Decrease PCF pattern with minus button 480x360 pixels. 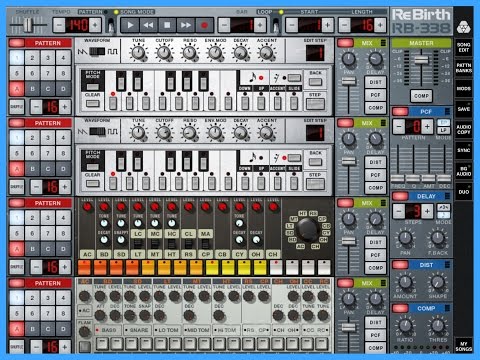[399, 126]
